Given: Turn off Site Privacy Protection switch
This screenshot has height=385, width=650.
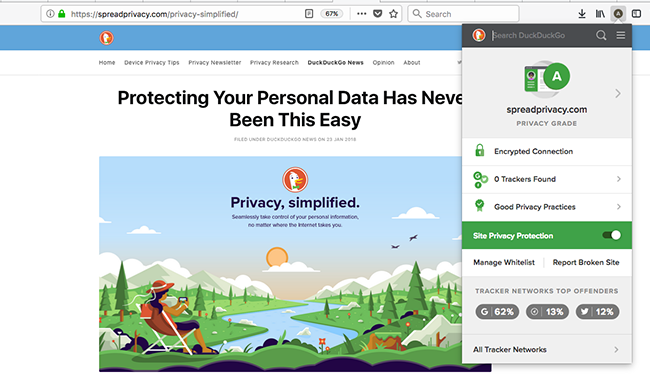Looking at the screenshot, I should 611,235.
